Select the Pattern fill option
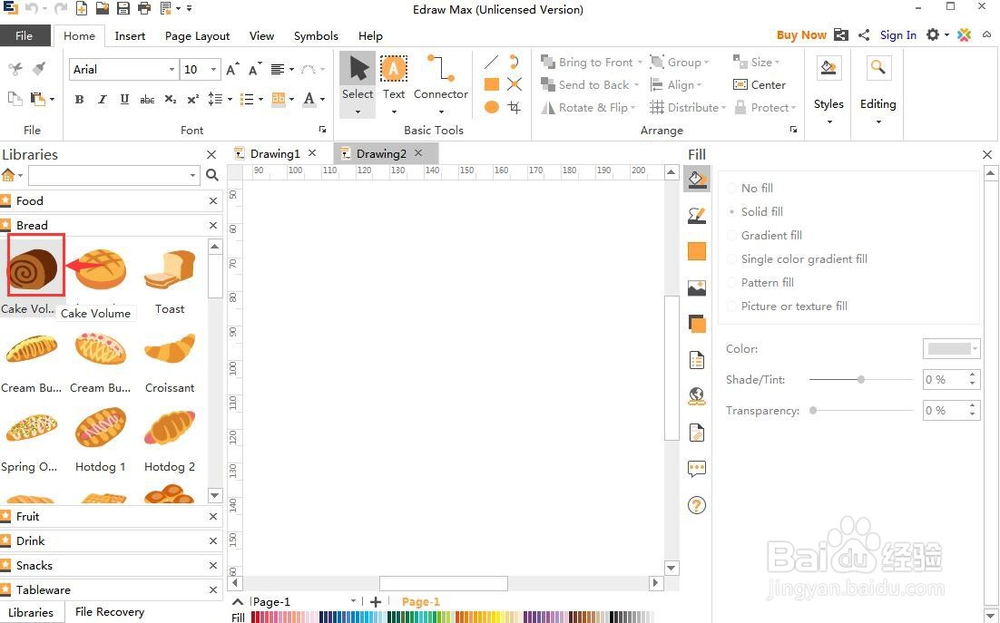This screenshot has height=623, width=1000. [x=761, y=282]
